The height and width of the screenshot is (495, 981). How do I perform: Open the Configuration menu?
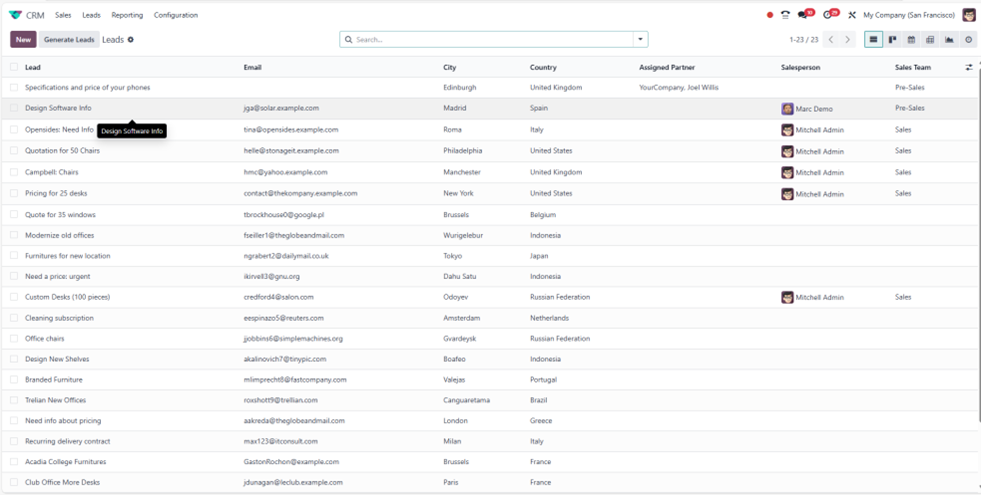[x=175, y=15]
